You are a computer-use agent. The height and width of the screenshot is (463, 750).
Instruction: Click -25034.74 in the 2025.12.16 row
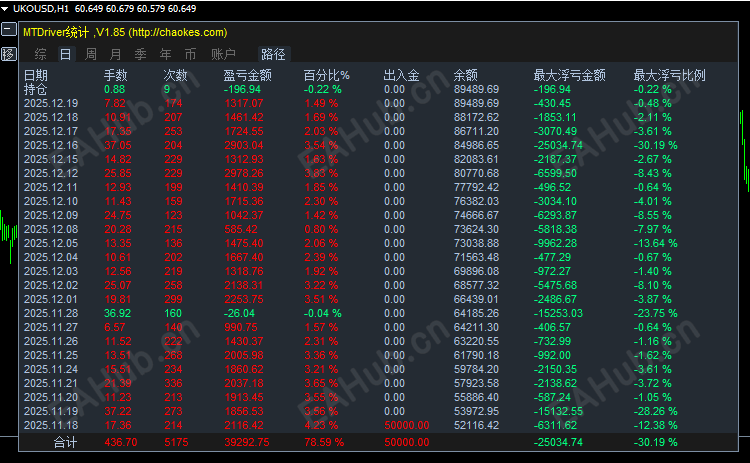tap(558, 145)
